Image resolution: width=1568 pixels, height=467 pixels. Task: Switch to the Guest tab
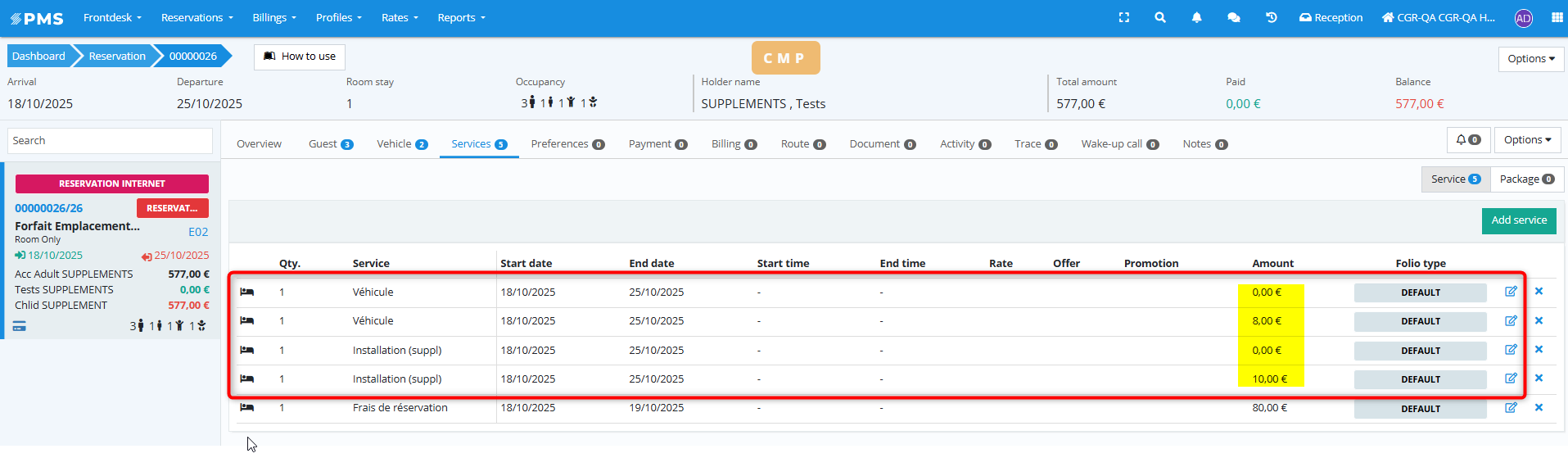(x=330, y=144)
